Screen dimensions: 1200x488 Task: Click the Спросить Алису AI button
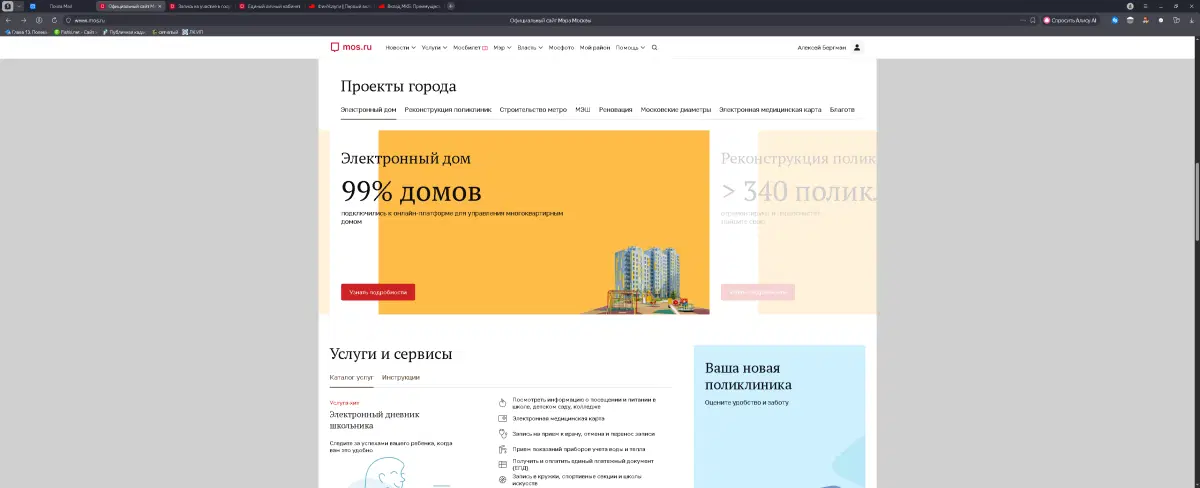tap(1071, 19)
